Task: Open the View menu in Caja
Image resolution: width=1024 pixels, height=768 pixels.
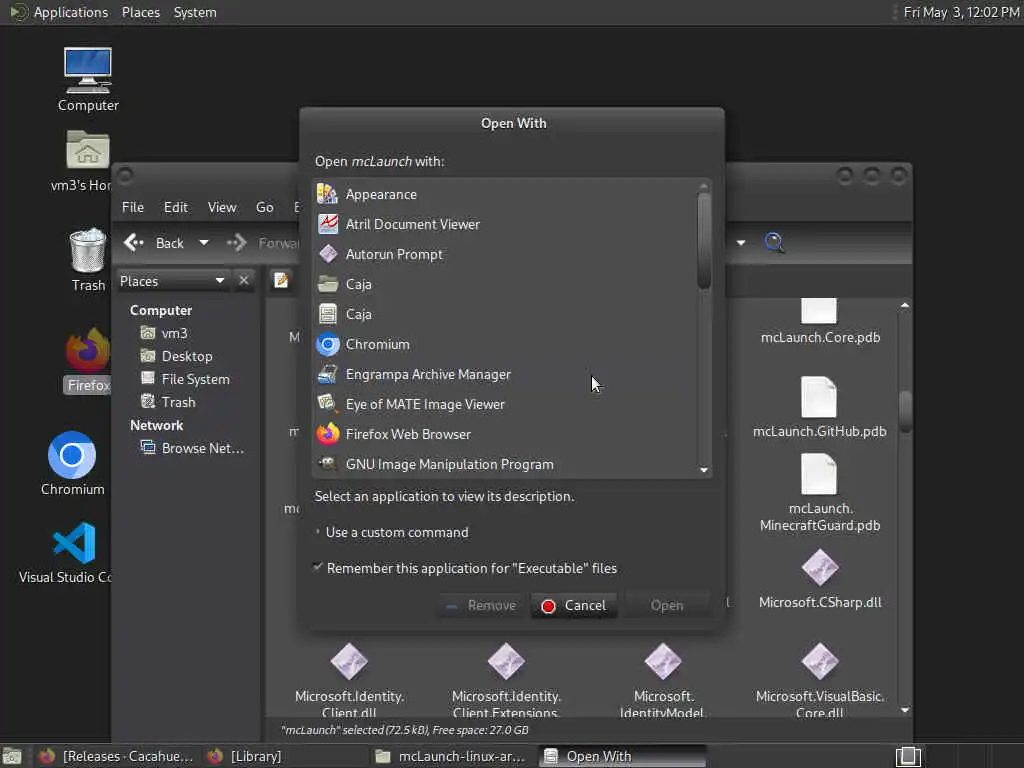Action: [222, 207]
